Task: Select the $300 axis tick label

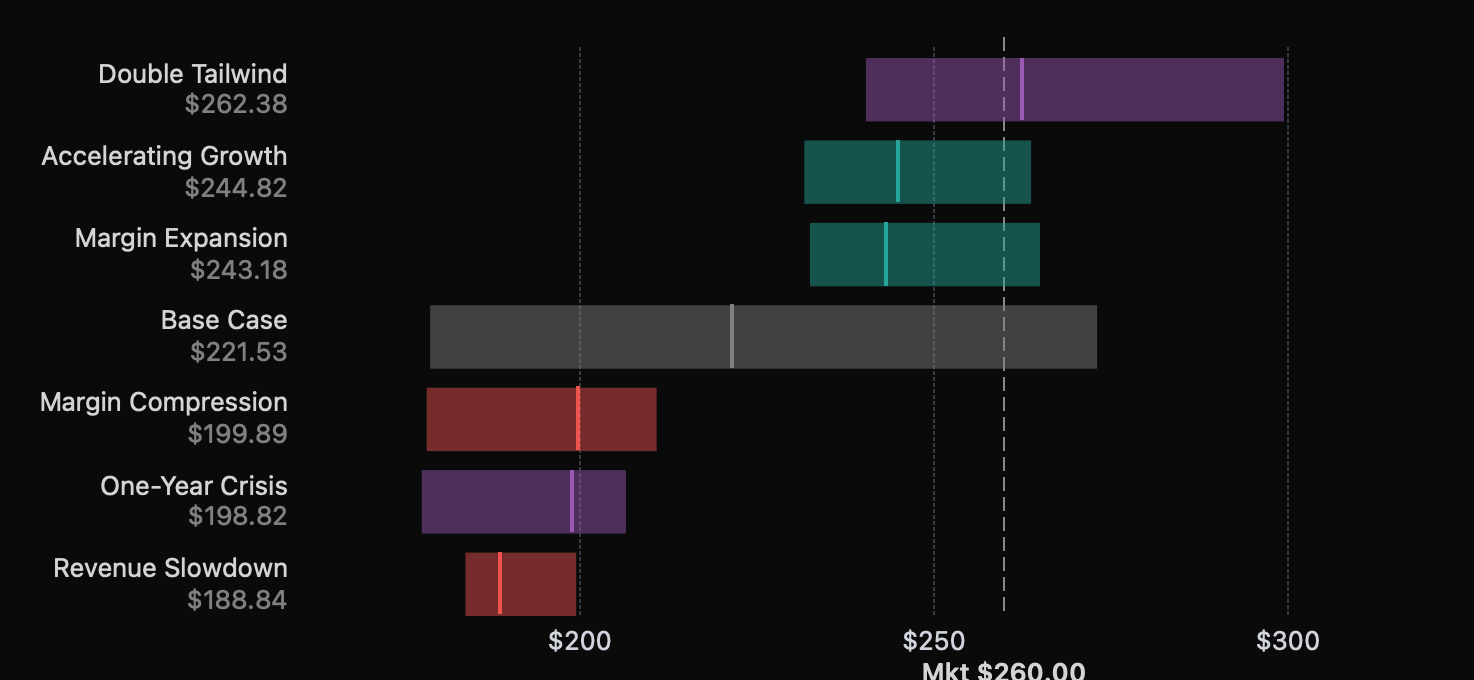Action: [1288, 641]
